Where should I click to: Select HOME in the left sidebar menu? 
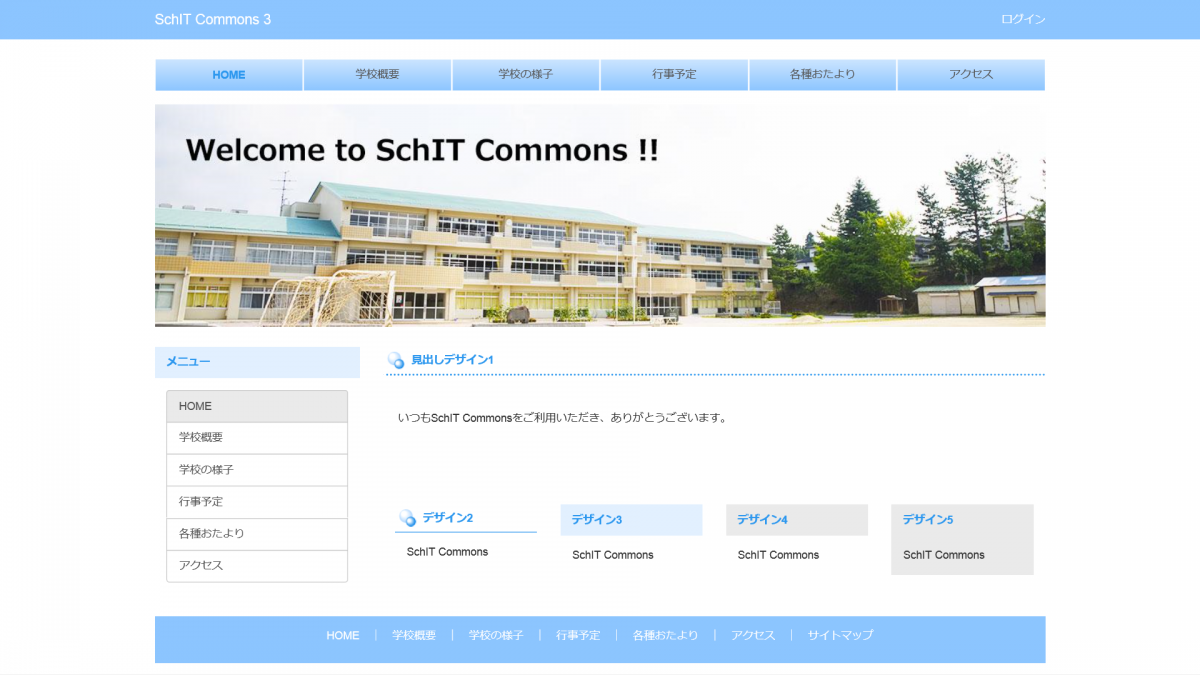click(x=257, y=406)
